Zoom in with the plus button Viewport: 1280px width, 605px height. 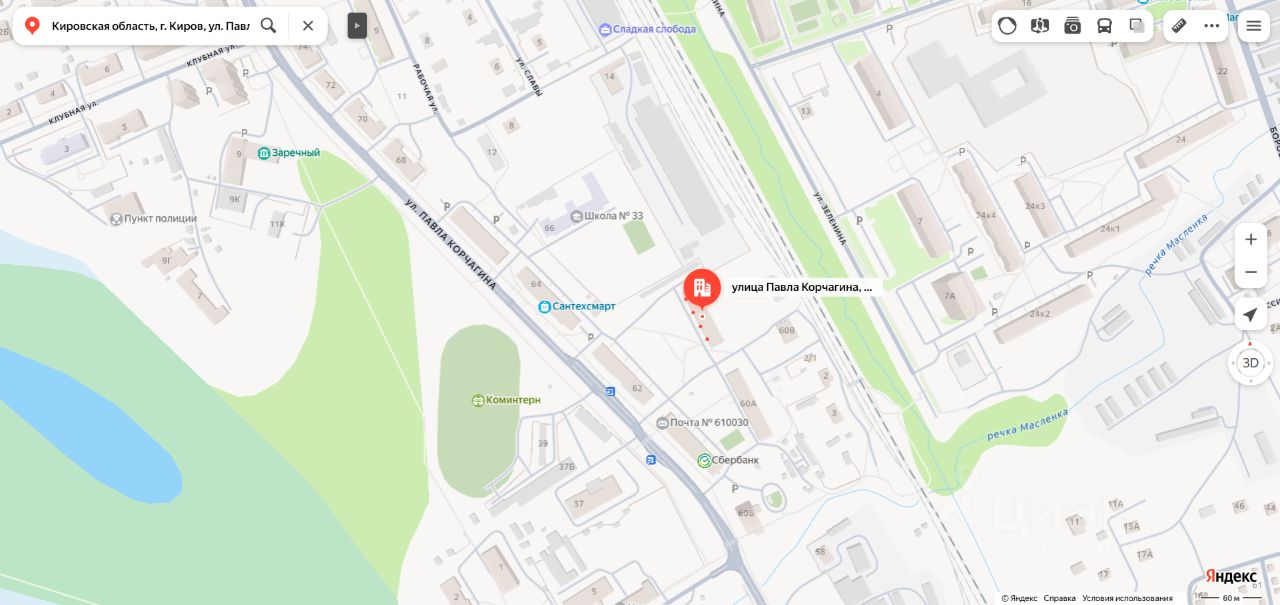(1250, 240)
